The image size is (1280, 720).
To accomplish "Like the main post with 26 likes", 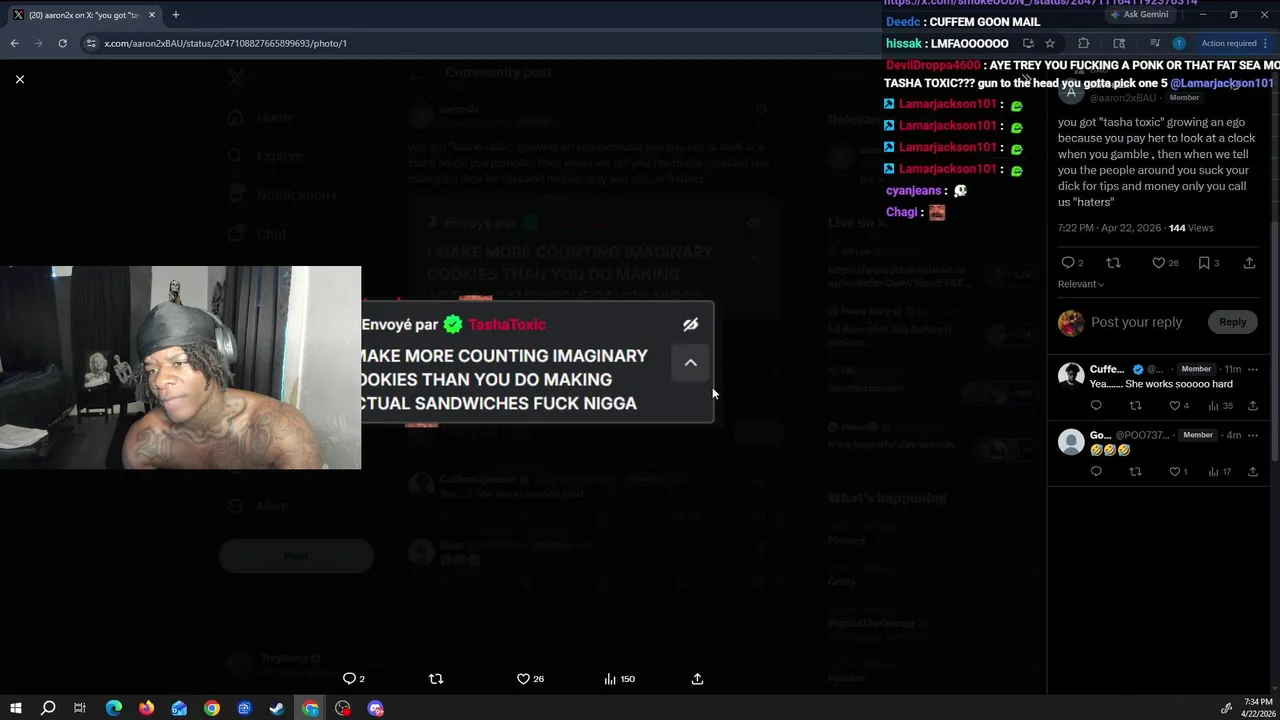I will [1165, 263].
